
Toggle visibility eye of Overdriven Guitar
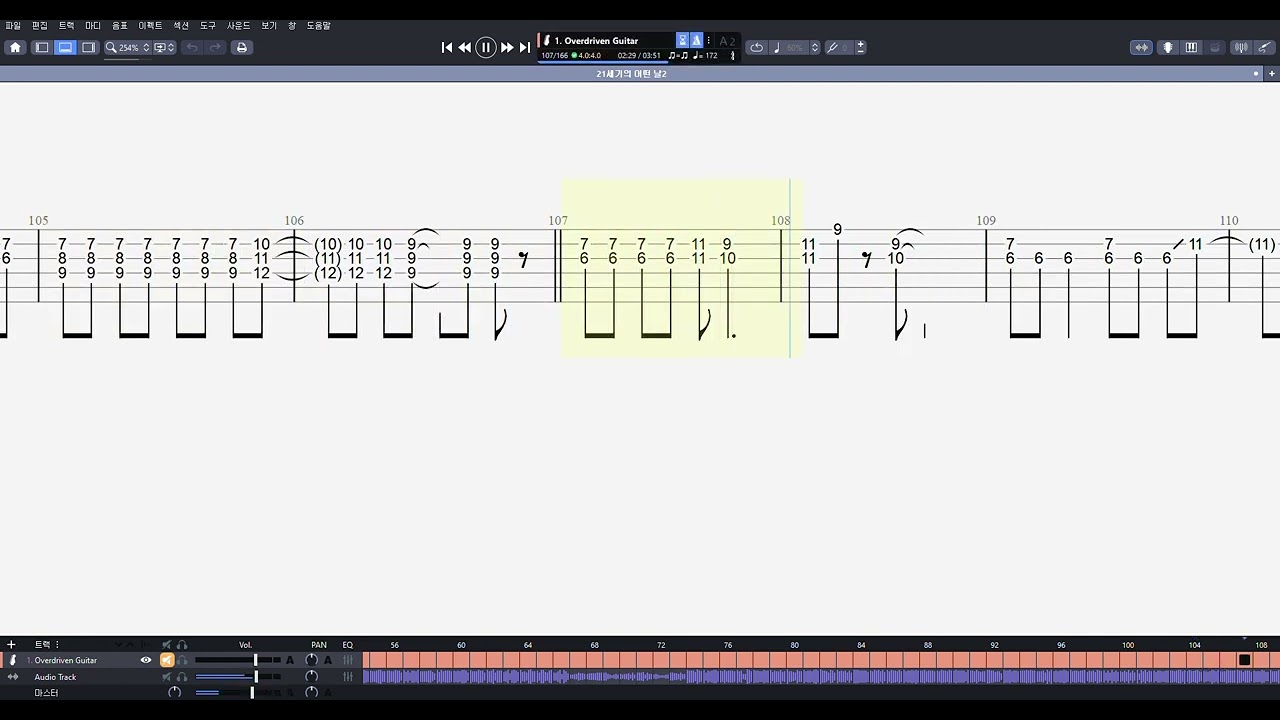click(146, 660)
